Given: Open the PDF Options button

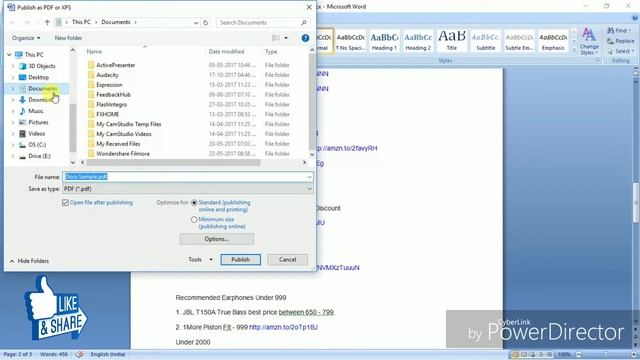Looking at the screenshot, I should (217, 239).
